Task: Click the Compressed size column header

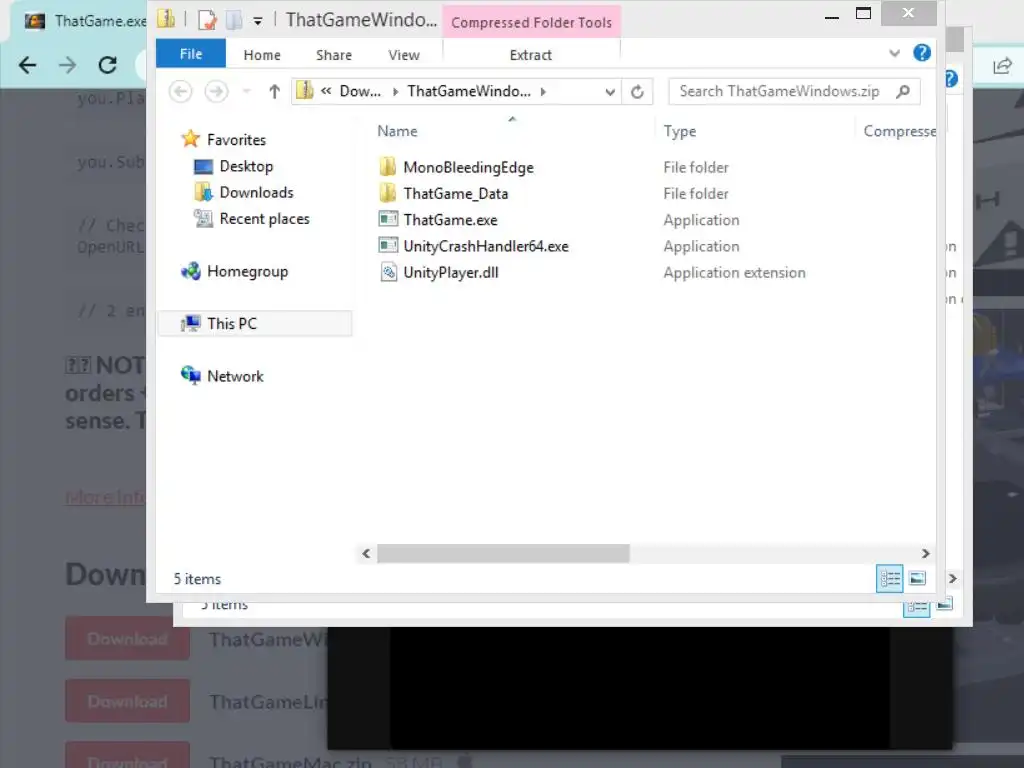Action: coord(899,131)
